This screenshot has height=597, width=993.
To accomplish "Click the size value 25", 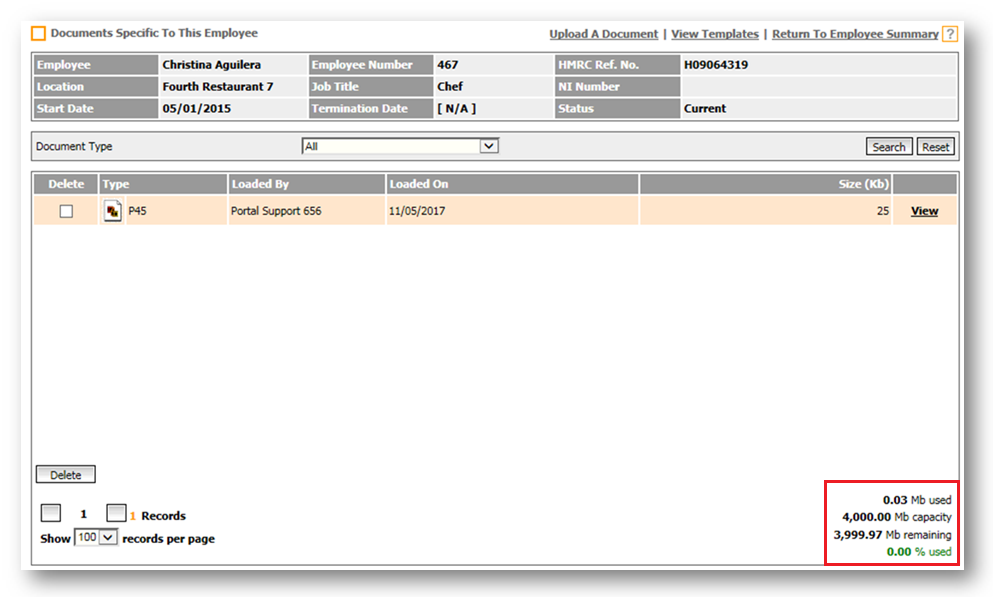I will [x=883, y=211].
